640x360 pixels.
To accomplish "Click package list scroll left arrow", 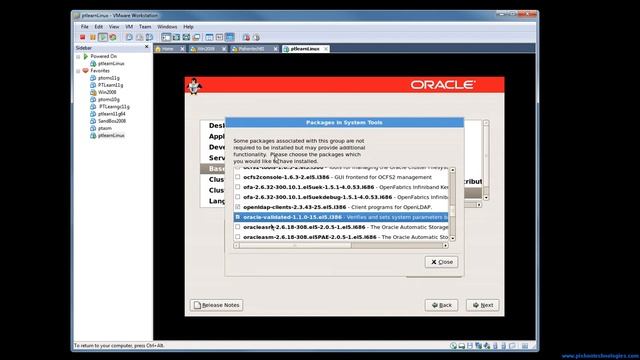I will tap(236, 245).
